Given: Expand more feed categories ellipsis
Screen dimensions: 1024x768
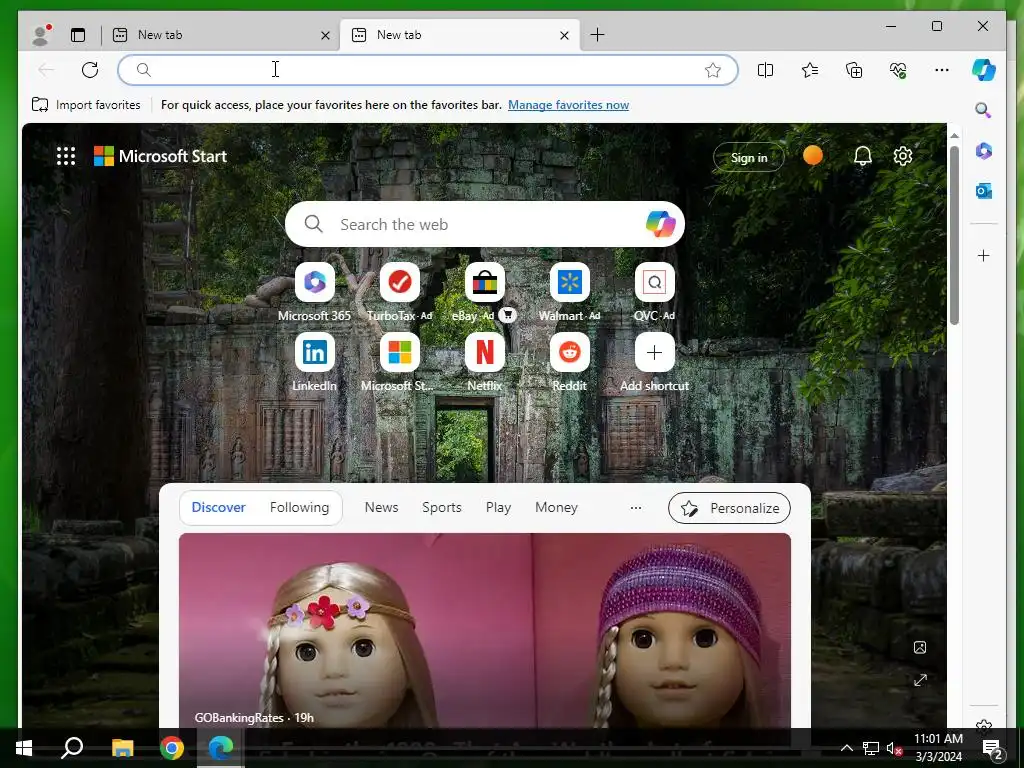Looking at the screenshot, I should pyautogui.click(x=635, y=507).
